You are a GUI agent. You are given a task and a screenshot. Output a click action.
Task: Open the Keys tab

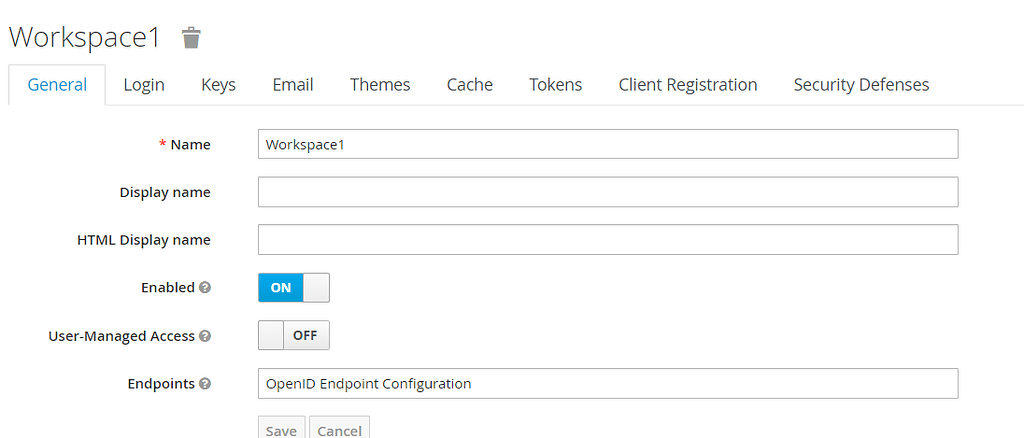(218, 85)
